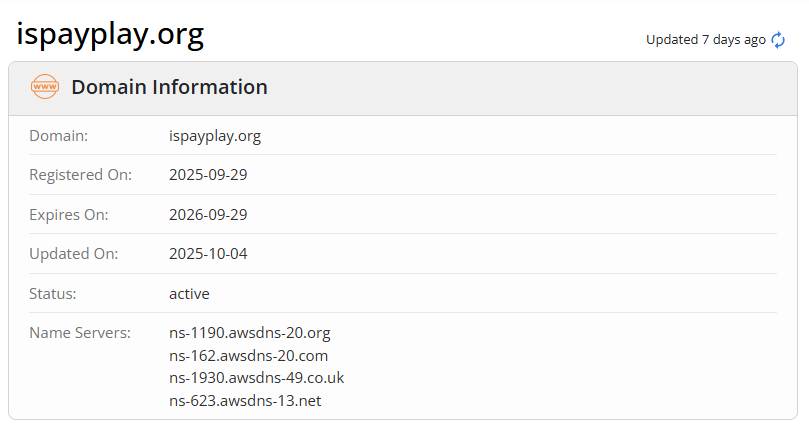809x436 pixels.
Task: Click the 'Status:' row label
Action: 53,294
